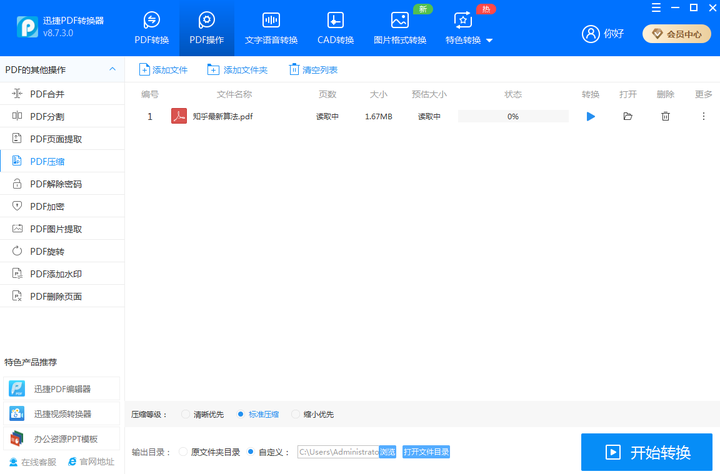Start converting 知乎最新算法.pdf with play icon
This screenshot has height=474, width=720.
coord(591,117)
